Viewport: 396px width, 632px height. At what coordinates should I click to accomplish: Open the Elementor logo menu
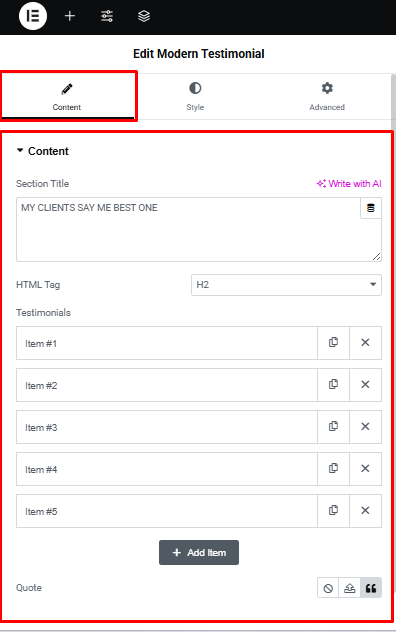click(33, 16)
